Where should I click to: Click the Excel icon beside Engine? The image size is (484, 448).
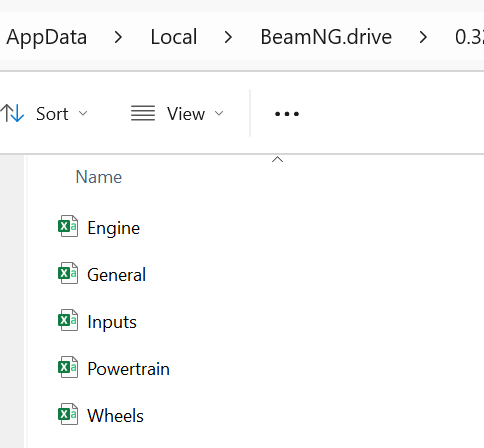(x=68, y=226)
